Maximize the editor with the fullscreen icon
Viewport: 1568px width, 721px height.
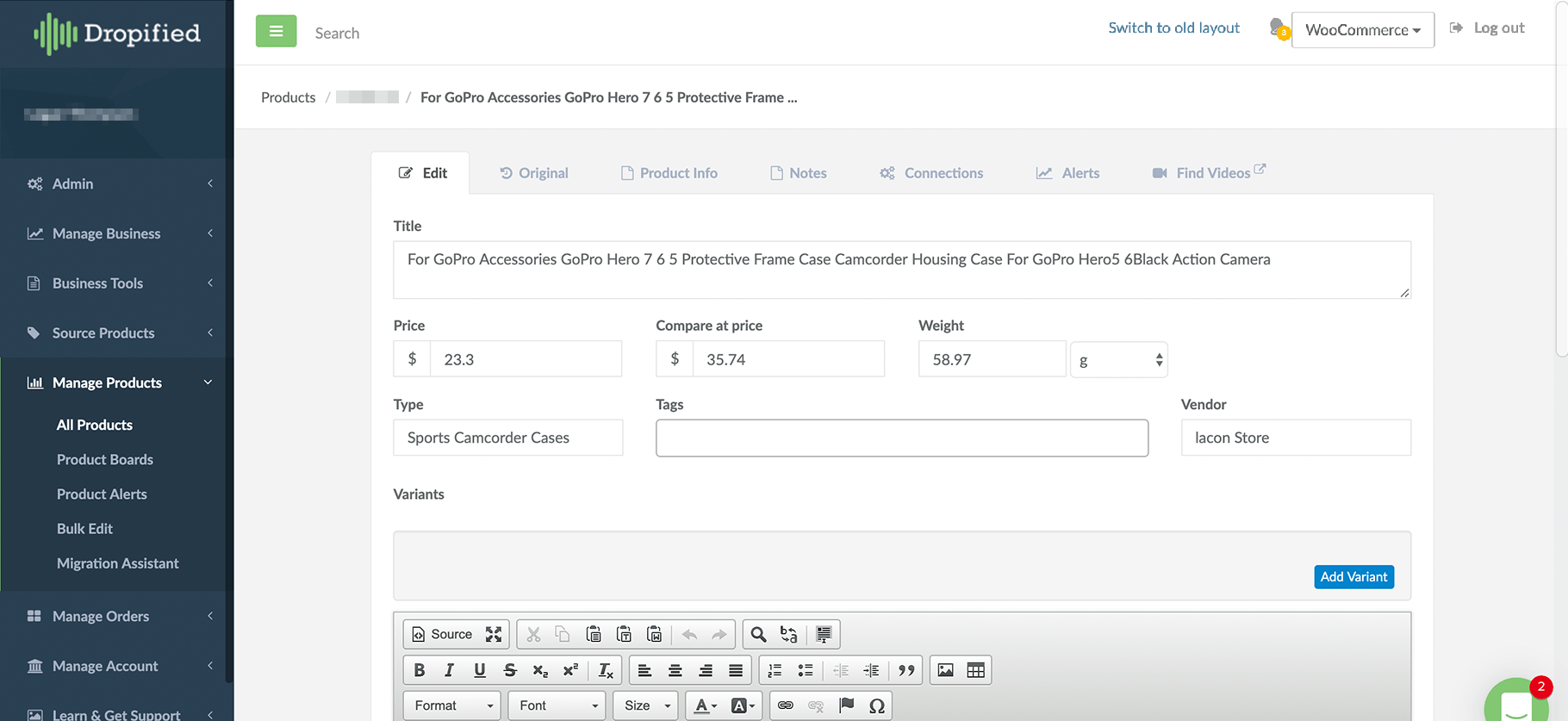(494, 635)
